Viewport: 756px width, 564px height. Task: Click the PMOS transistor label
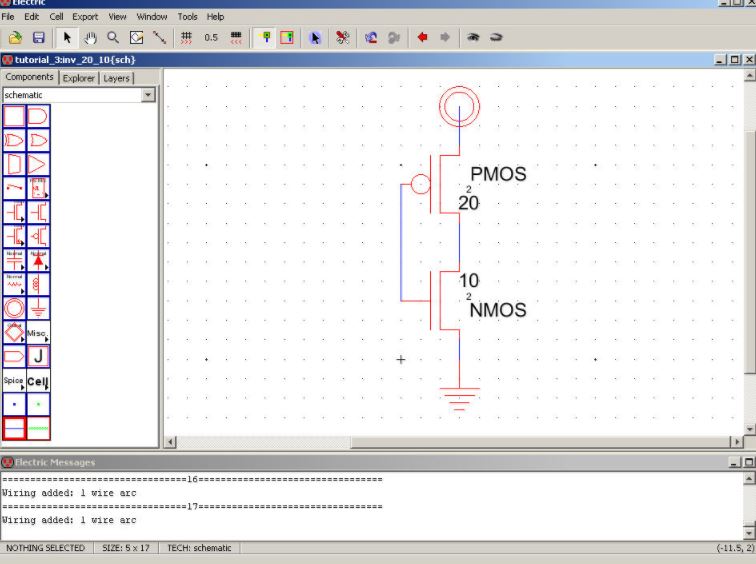click(497, 174)
